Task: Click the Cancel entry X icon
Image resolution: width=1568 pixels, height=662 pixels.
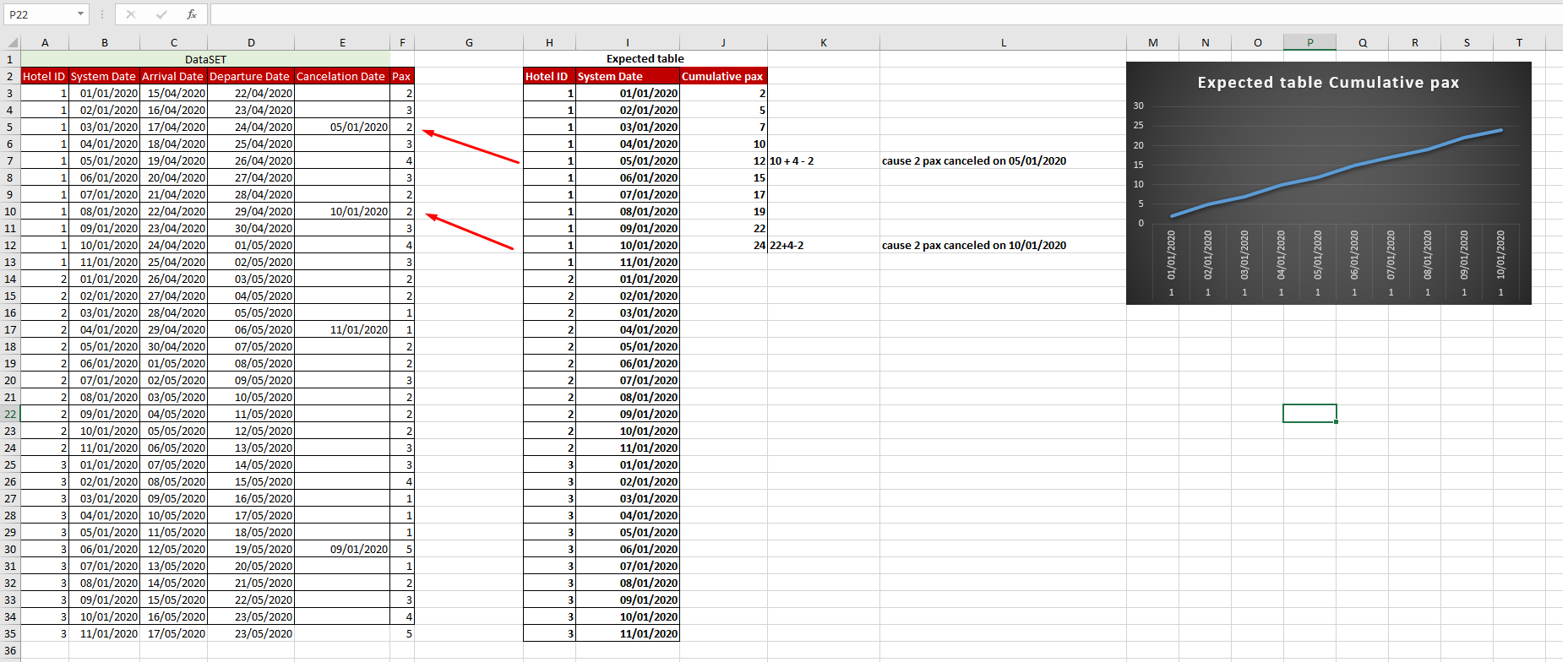Action: point(131,14)
